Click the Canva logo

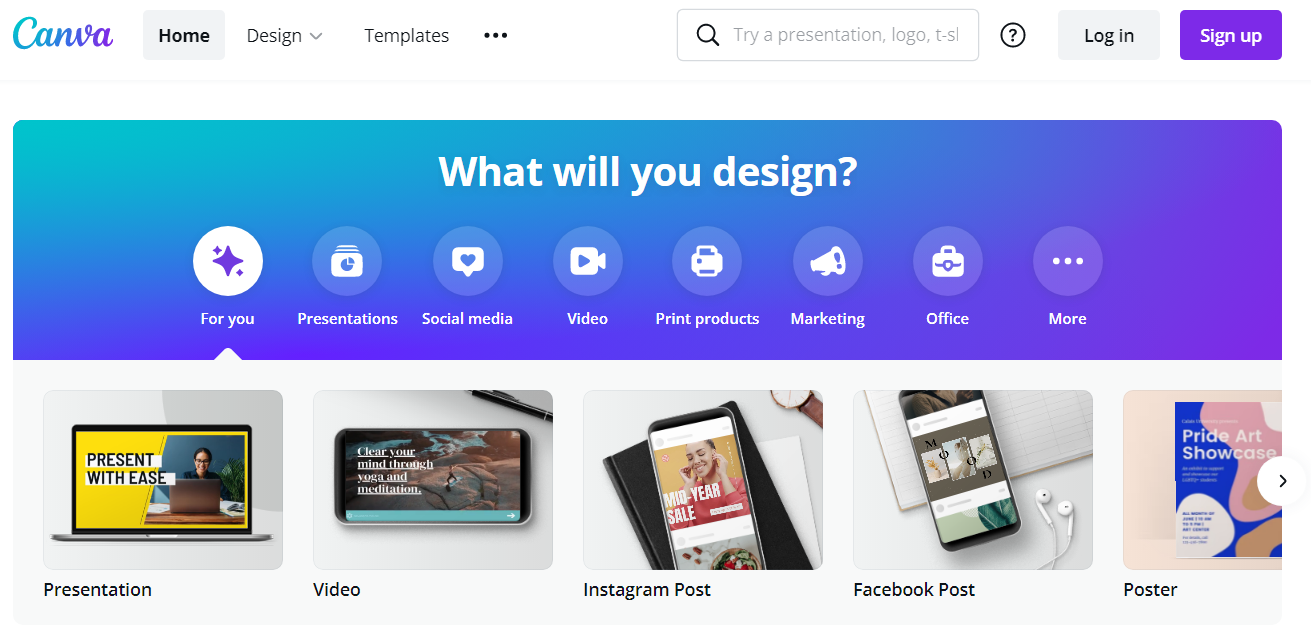63,34
